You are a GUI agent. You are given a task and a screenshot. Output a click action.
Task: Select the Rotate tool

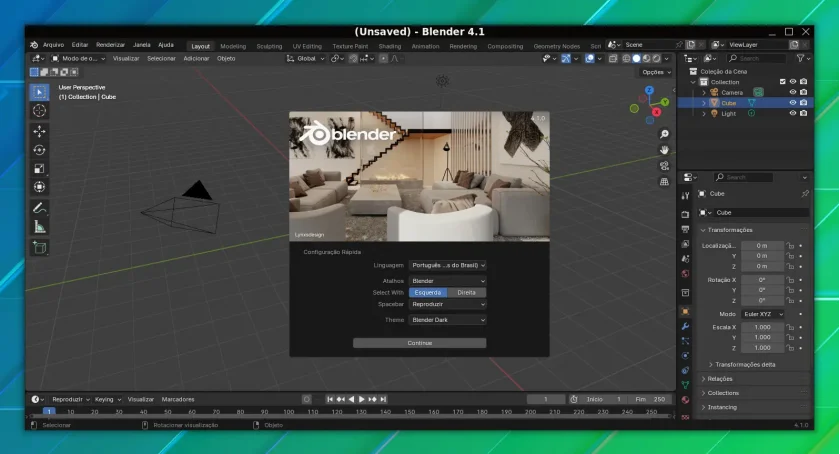39,150
